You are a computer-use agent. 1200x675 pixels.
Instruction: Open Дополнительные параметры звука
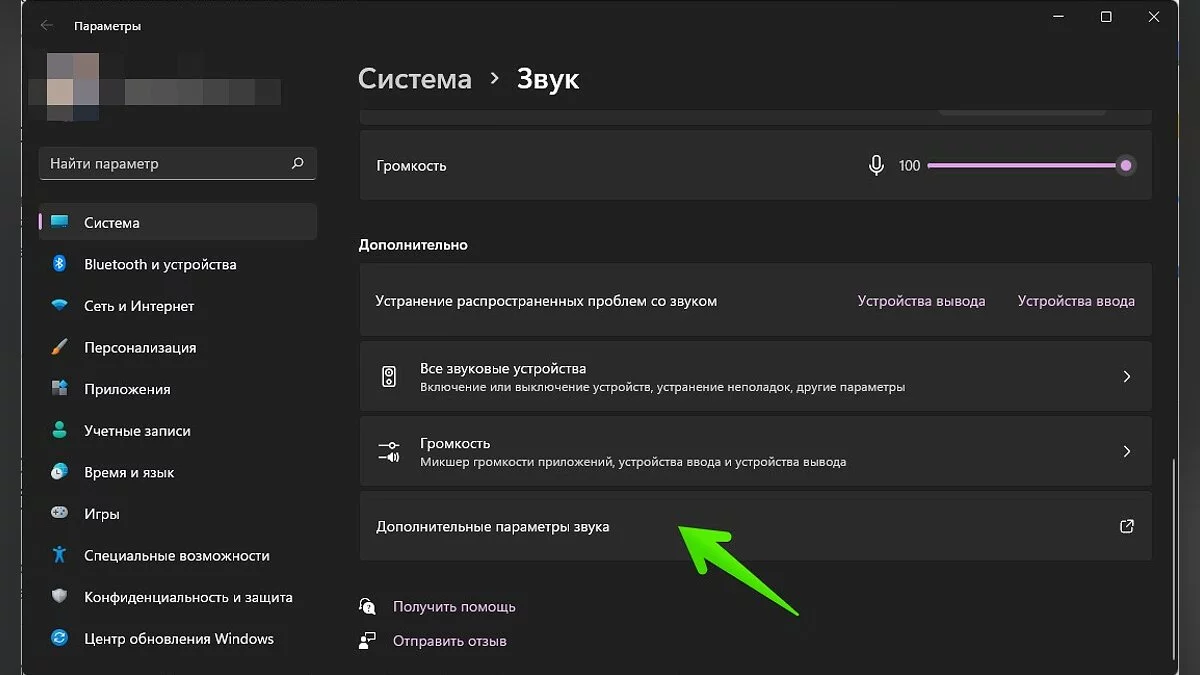click(x=493, y=527)
